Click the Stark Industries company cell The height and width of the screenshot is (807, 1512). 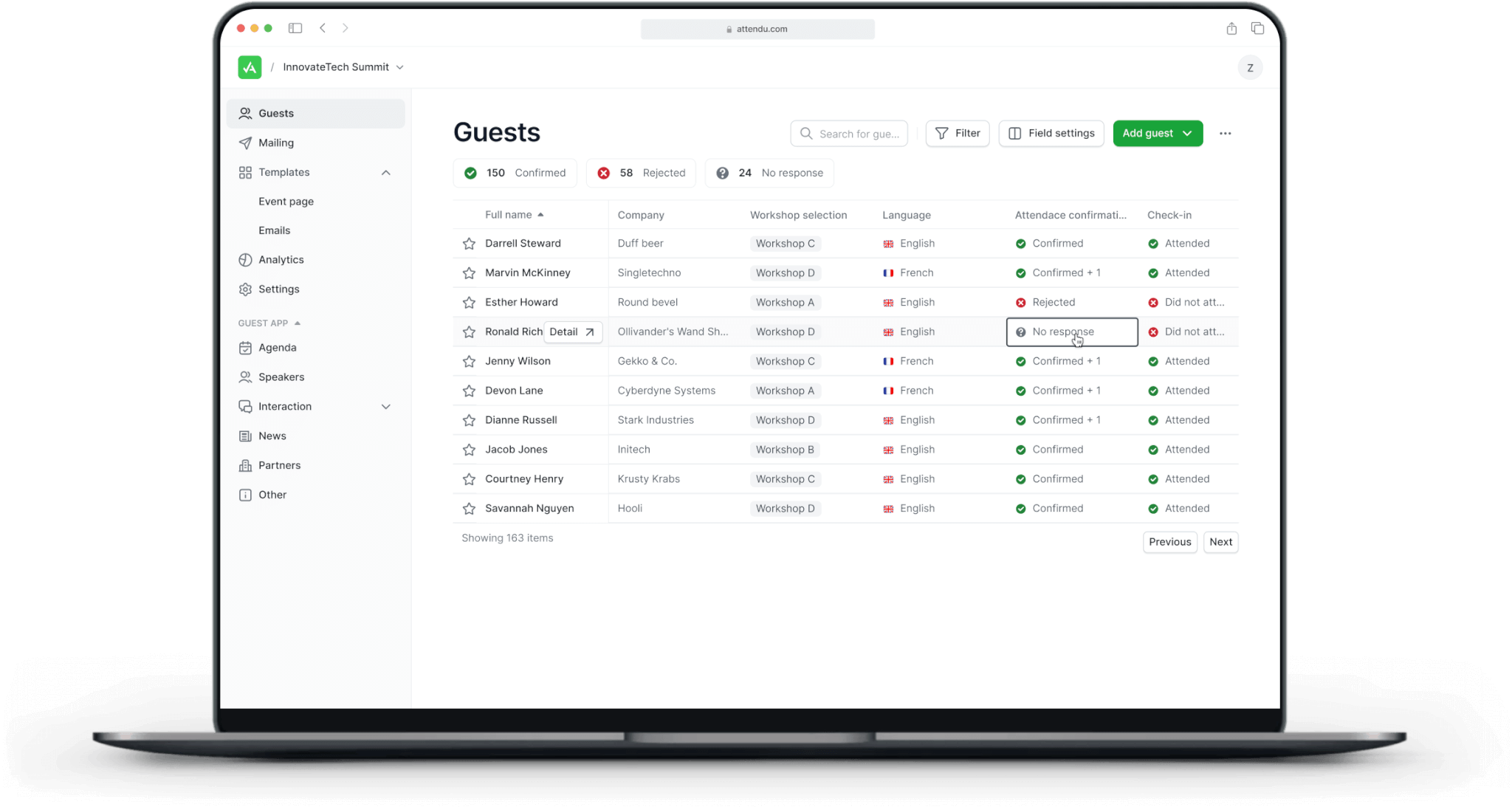tap(656, 420)
